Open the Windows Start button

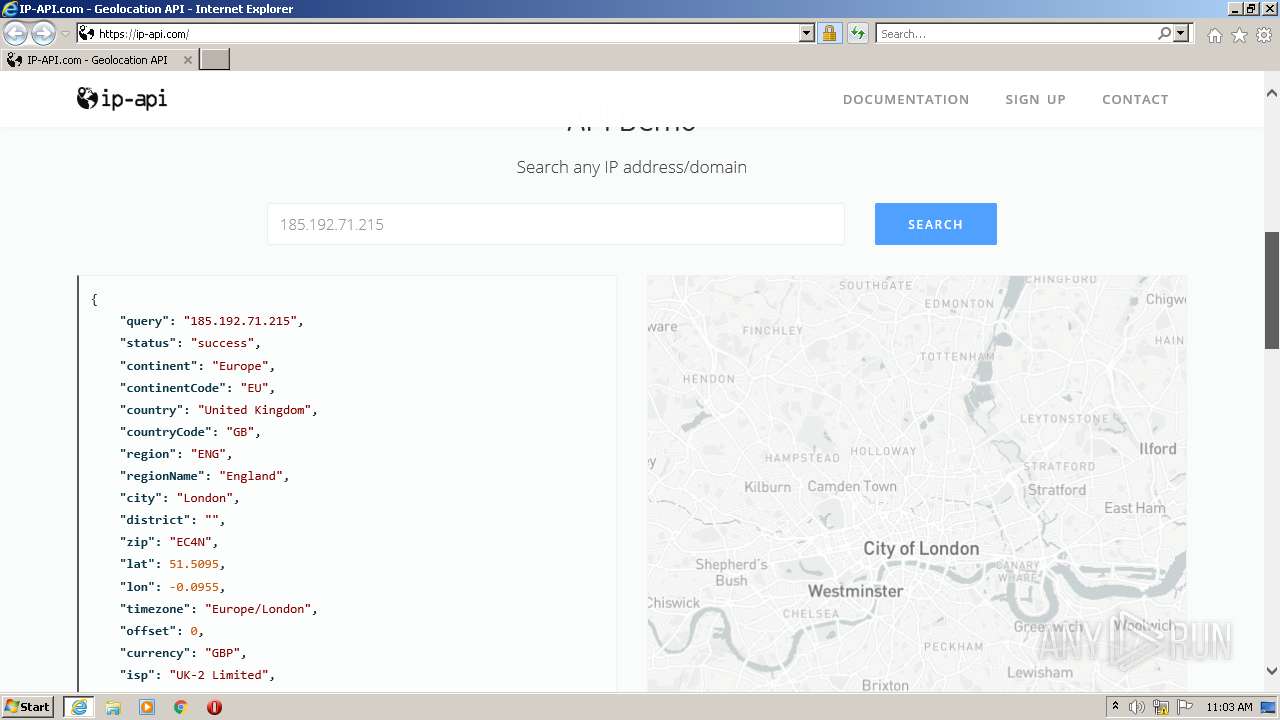pyautogui.click(x=27, y=707)
